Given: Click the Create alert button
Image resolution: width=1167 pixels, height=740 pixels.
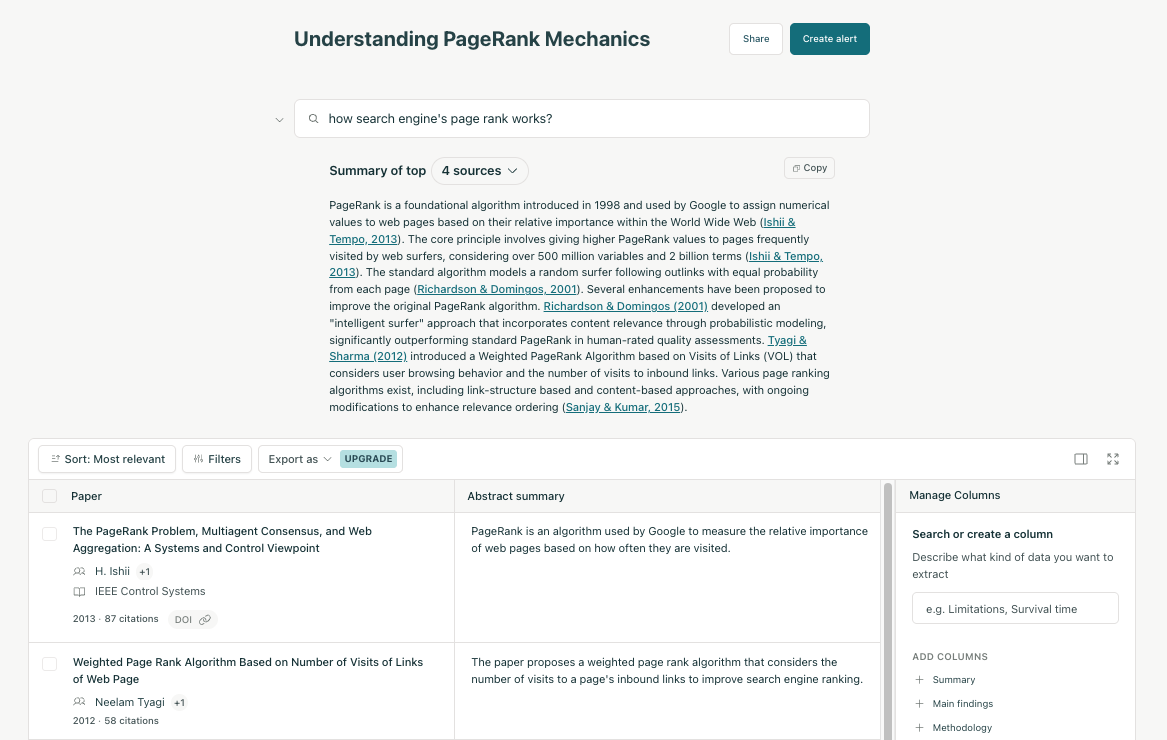Looking at the screenshot, I should (830, 39).
